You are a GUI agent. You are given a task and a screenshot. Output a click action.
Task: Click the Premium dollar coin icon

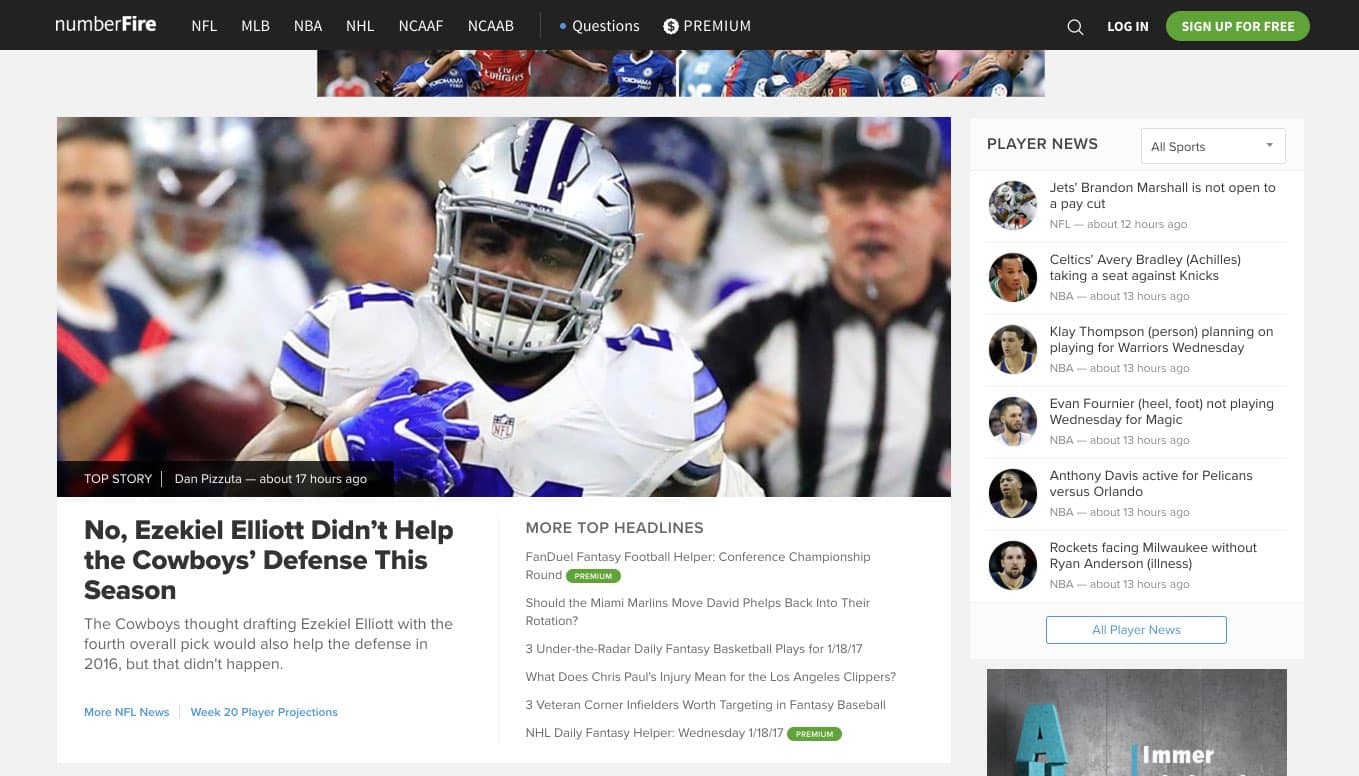coord(671,26)
